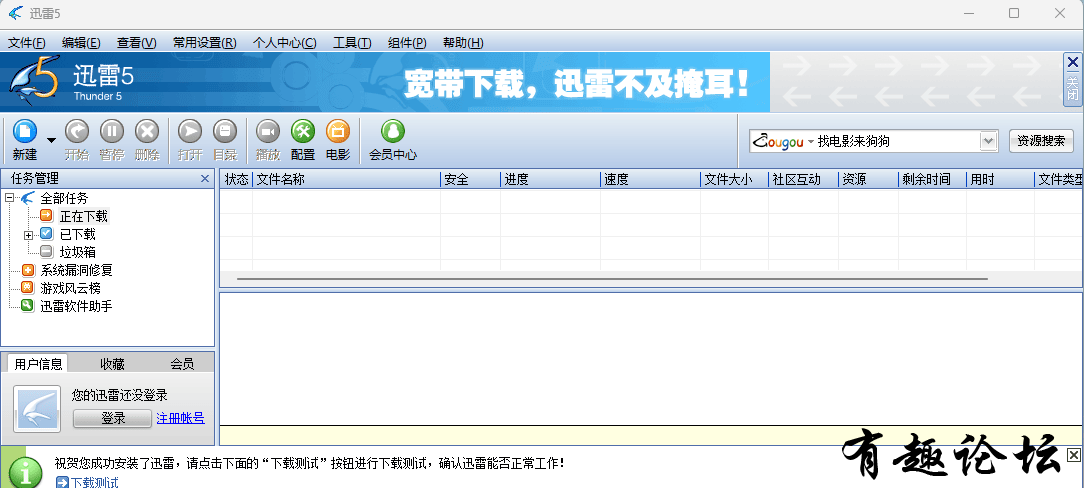The height and width of the screenshot is (488, 1084).
Task: Open 游戏风云榜 in the tree
Action: 71,288
